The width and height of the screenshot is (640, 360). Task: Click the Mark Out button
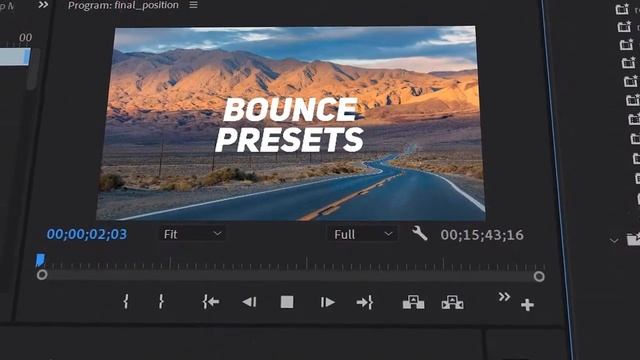pos(161,301)
